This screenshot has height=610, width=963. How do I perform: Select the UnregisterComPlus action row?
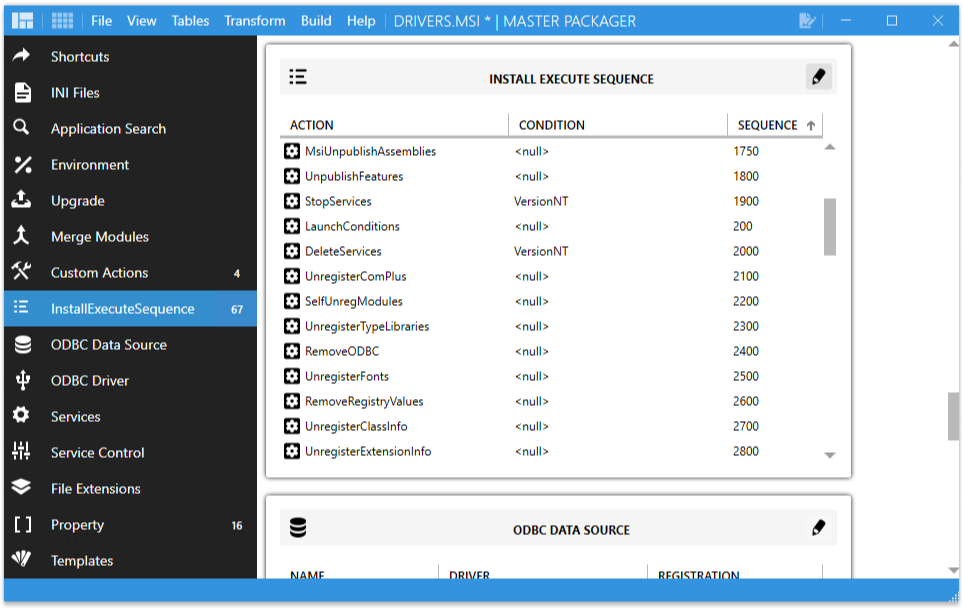(x=552, y=276)
